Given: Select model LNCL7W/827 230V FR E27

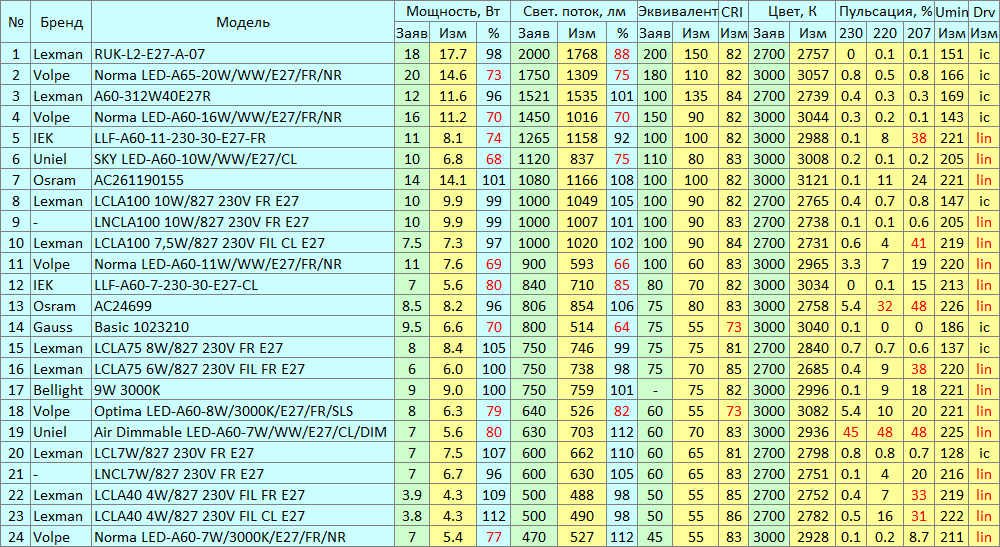Looking at the screenshot, I should point(242,475).
